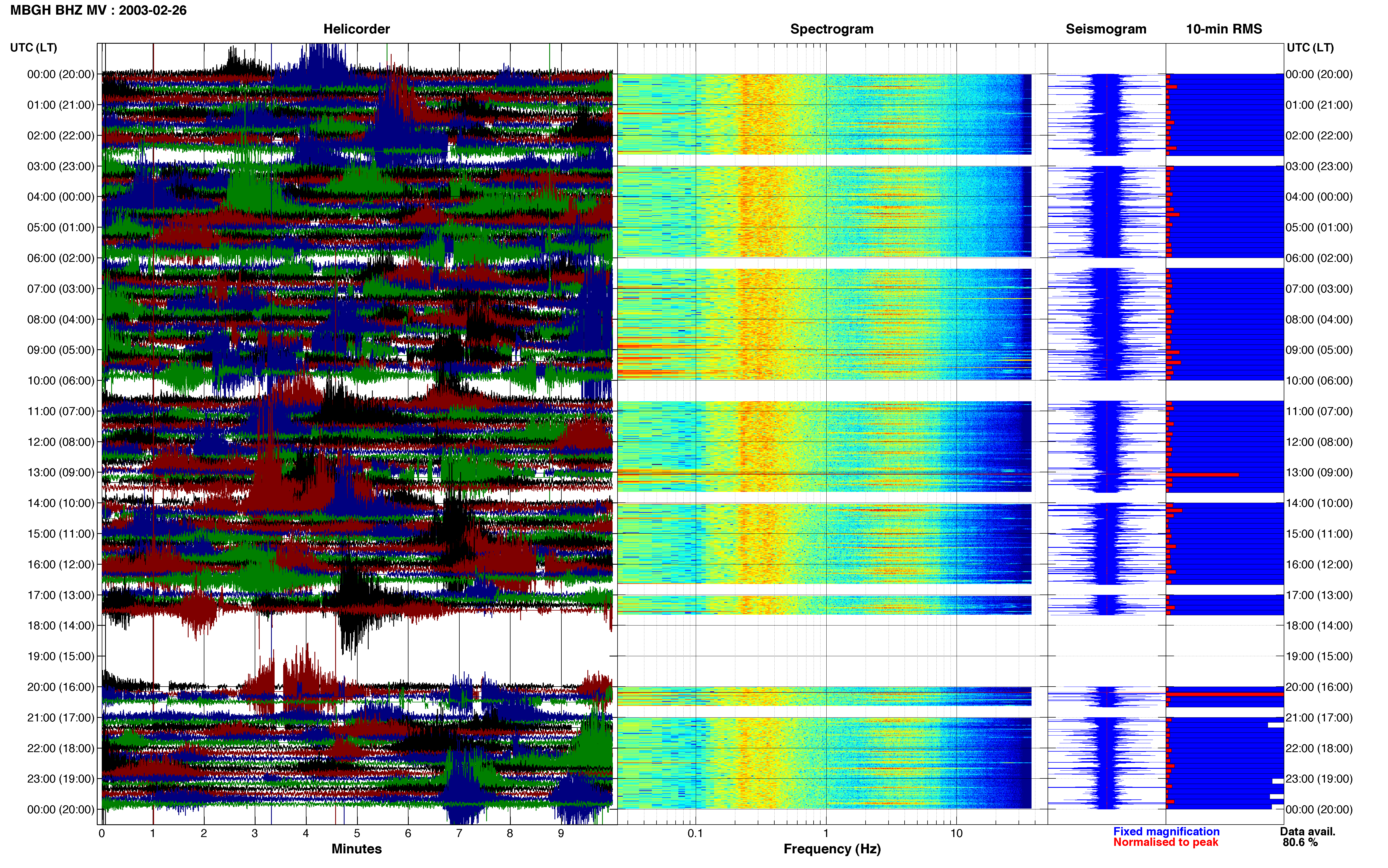The image size is (1388, 868).
Task: Click the 'UTC (LT)' label above the right time axis
Action: (1310, 48)
